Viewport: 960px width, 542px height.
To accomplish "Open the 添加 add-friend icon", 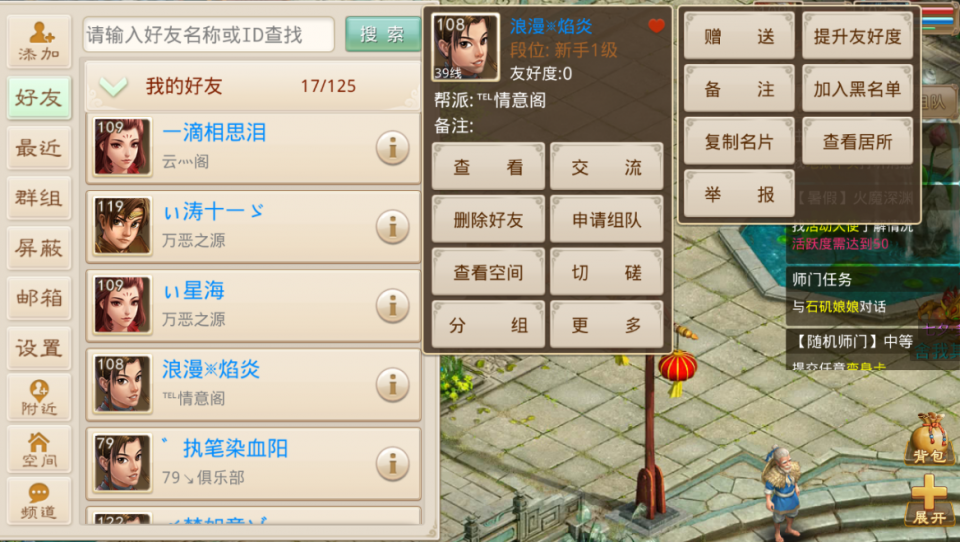I will (39, 41).
